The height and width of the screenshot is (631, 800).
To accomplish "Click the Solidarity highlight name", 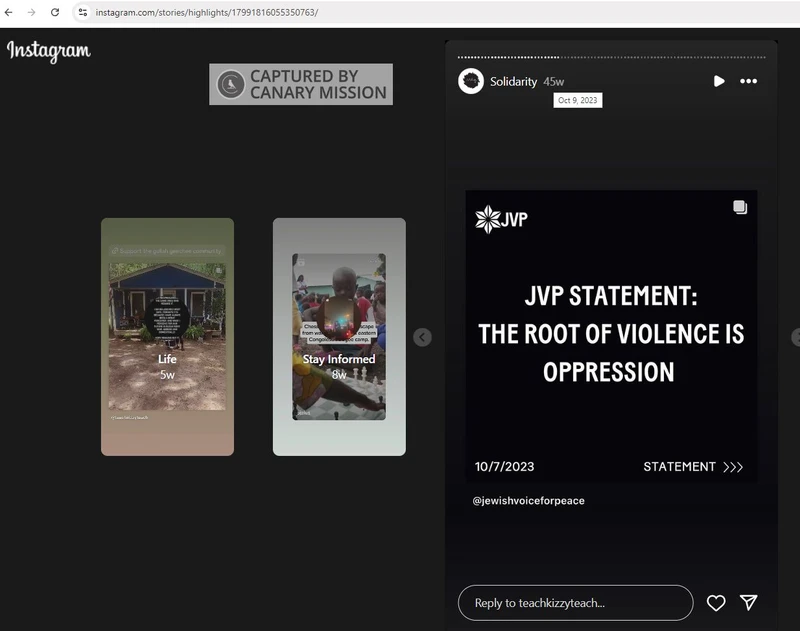I will pyautogui.click(x=513, y=81).
